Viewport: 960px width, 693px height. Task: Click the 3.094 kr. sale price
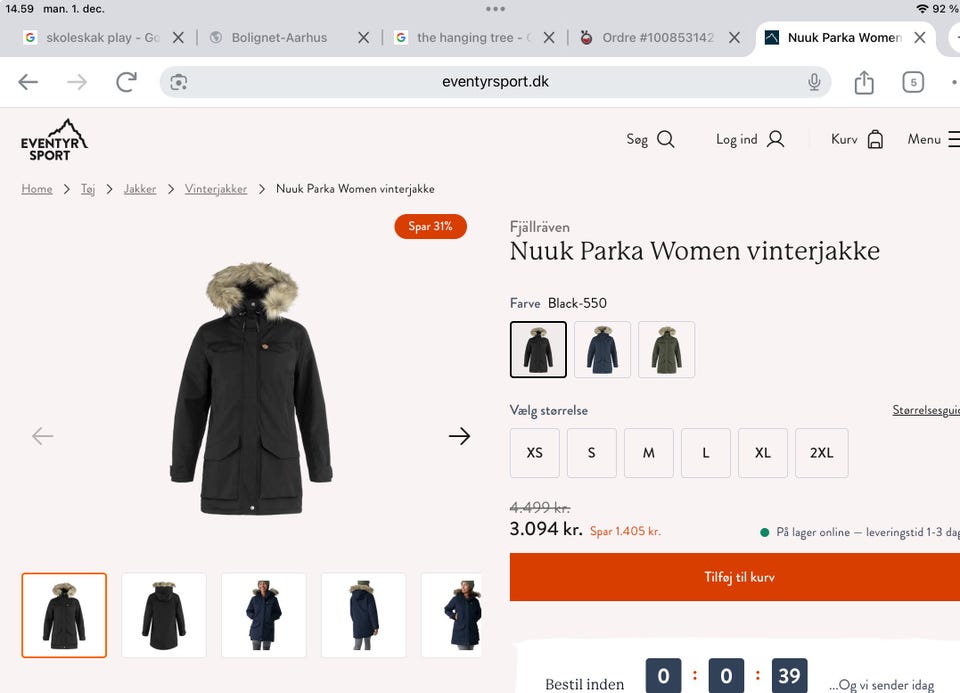tap(546, 529)
